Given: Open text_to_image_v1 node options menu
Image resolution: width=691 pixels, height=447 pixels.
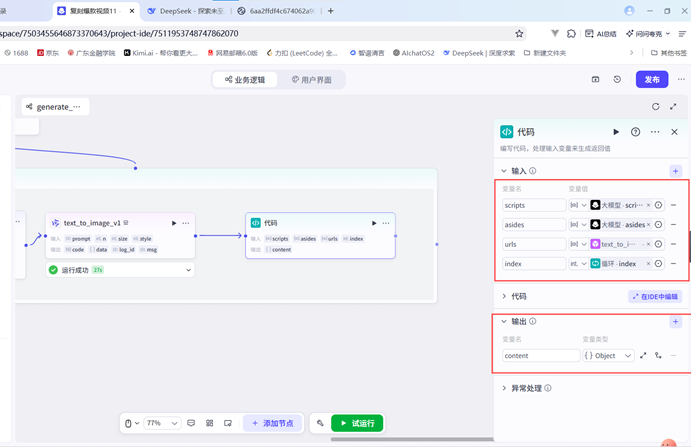Looking at the screenshot, I should [x=186, y=223].
